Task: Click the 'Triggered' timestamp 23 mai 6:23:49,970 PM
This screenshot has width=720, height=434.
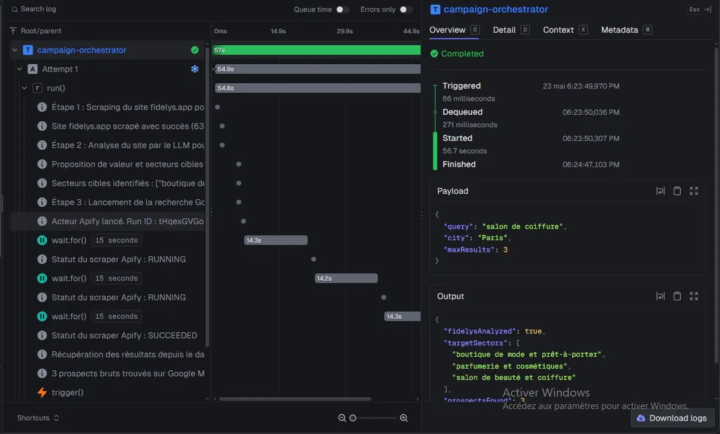Action: click(x=581, y=86)
